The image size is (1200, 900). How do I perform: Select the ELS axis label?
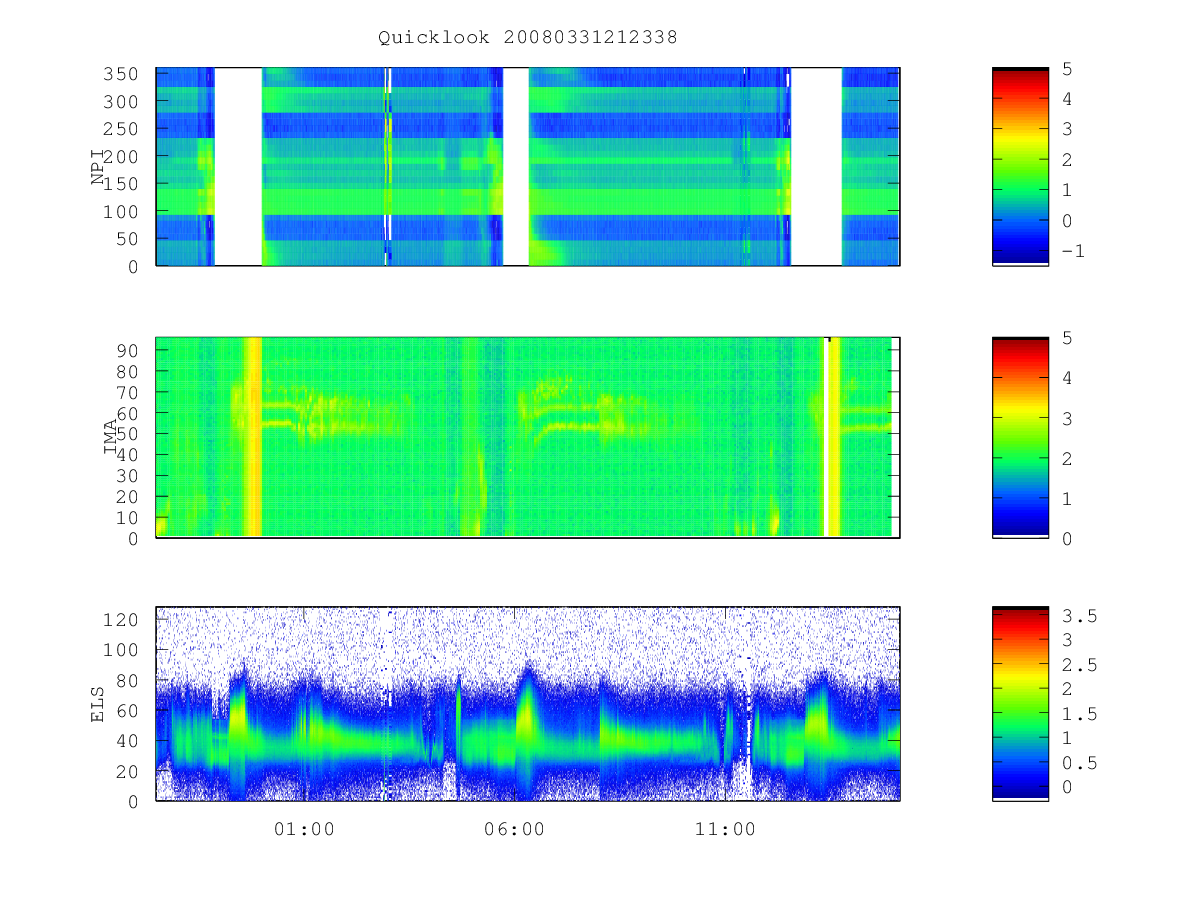(99, 704)
